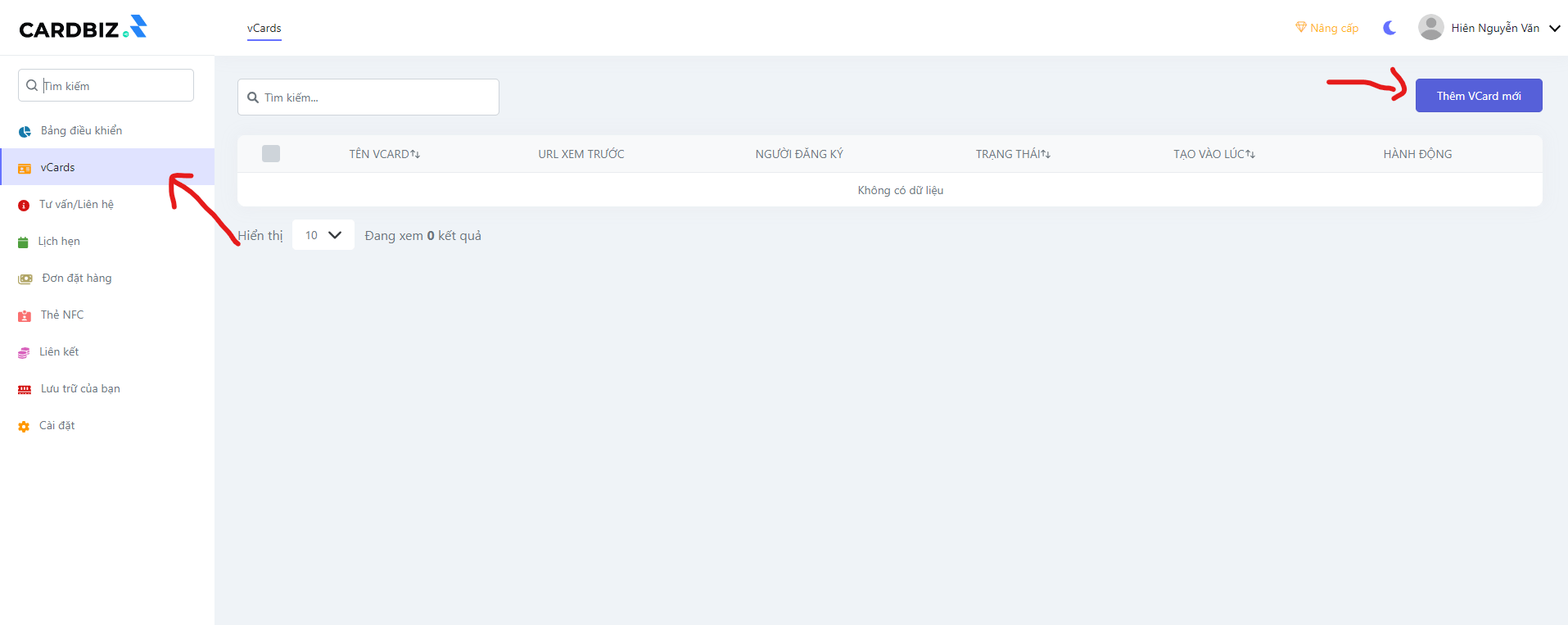Open Thẻ NFC sidebar item
The height and width of the screenshot is (625, 1568).
107,315
